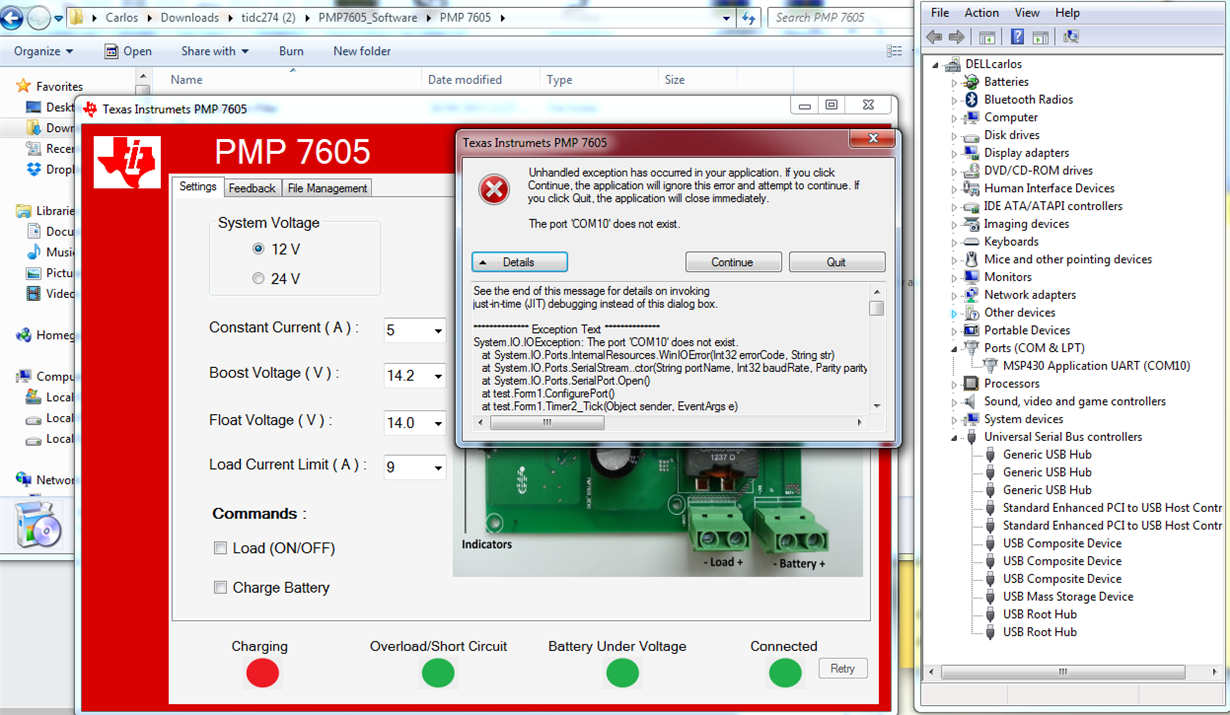Screen dimensions: 1230x715
Task: Select the USB Mass Storage Device icon
Action: click(990, 597)
